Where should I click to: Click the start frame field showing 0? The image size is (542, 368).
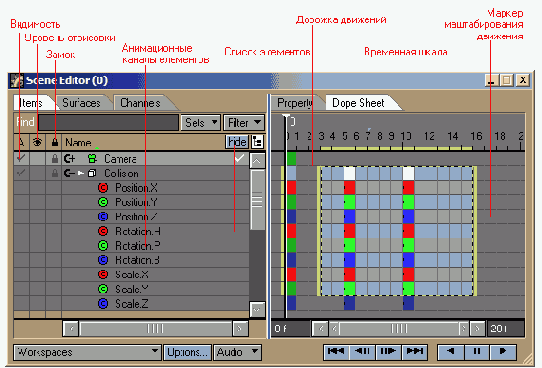pos(291,329)
